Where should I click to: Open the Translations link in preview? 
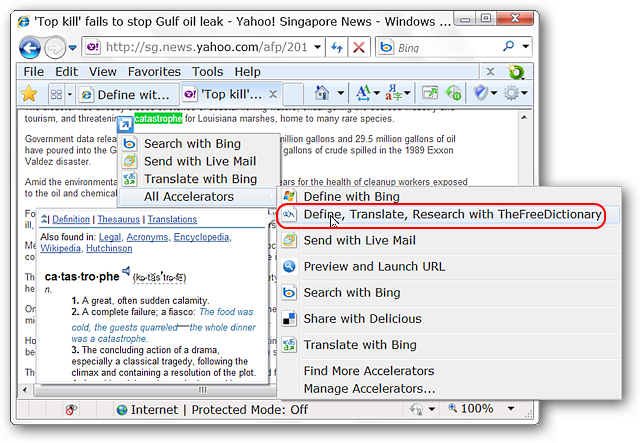tap(172, 219)
